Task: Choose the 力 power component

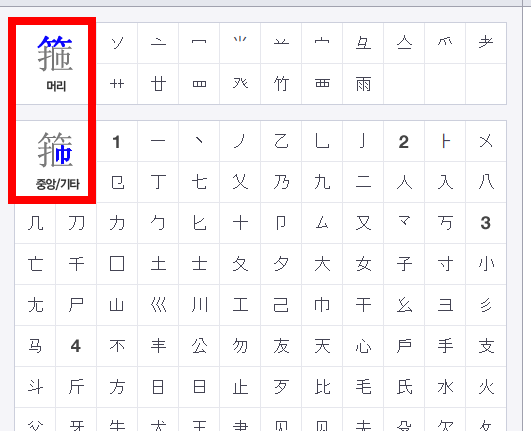Action: [117, 223]
